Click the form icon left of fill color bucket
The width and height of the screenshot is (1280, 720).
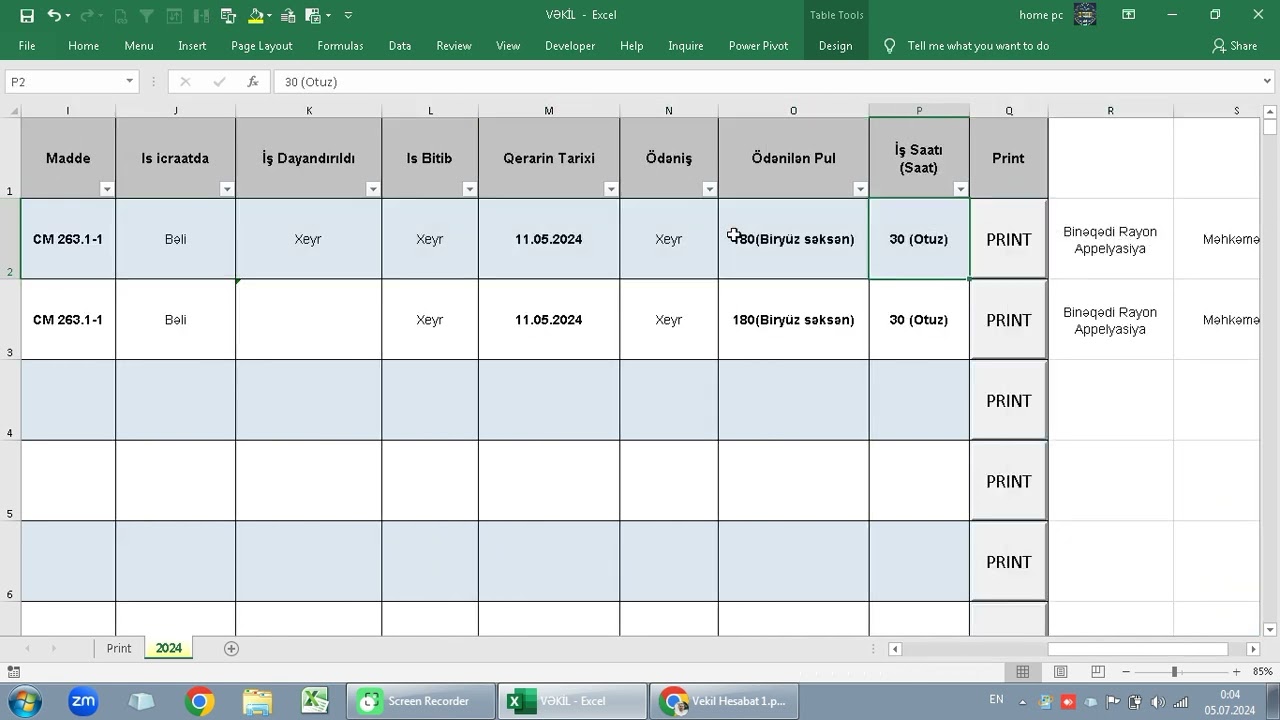click(228, 15)
